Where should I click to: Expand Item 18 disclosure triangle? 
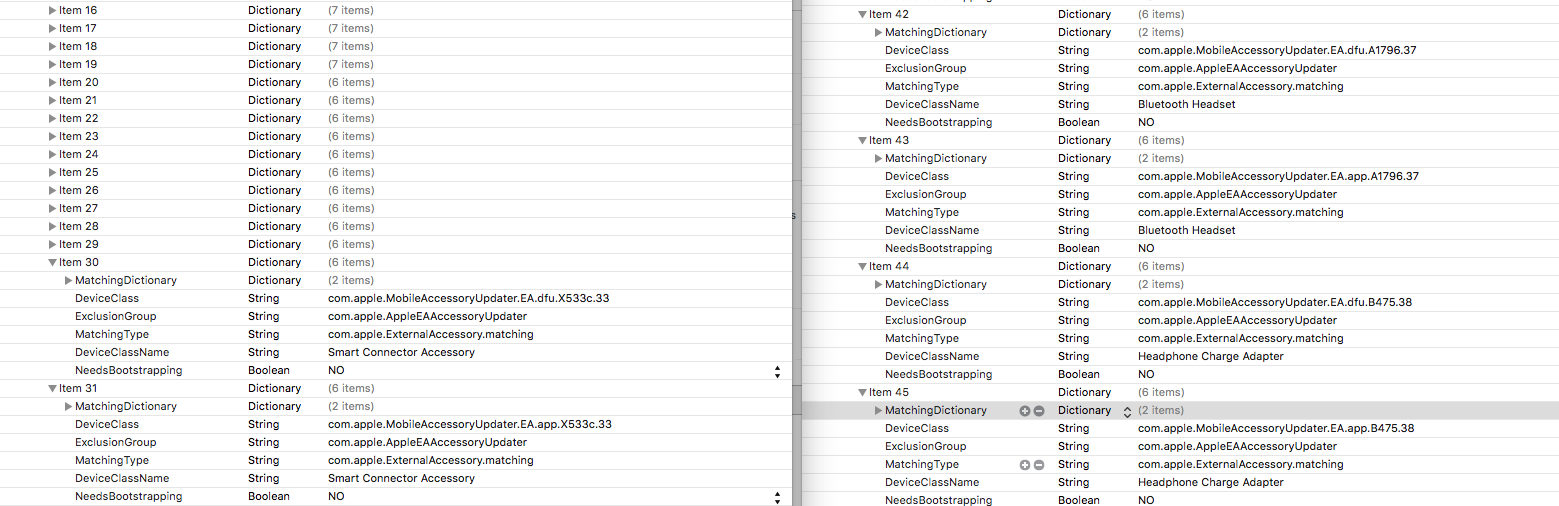click(x=53, y=47)
